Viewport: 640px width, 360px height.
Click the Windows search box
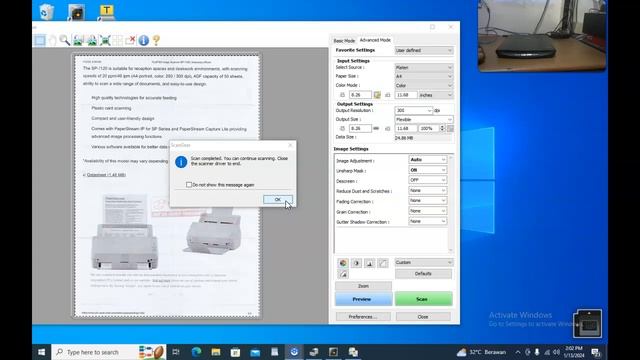click(x=109, y=352)
